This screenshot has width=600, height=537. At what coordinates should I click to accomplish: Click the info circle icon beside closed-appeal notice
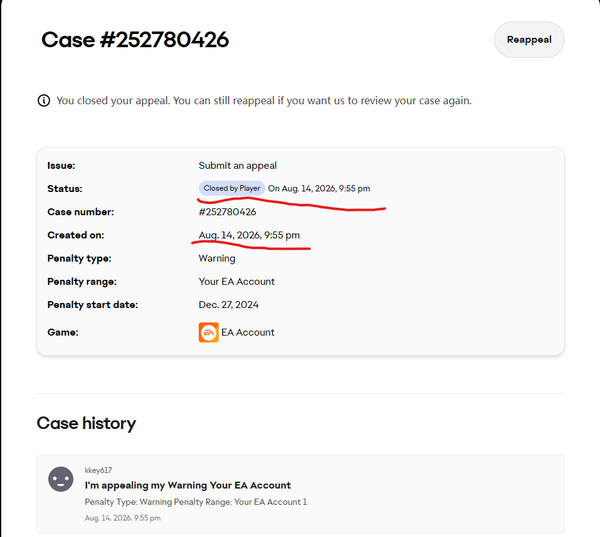[44, 101]
